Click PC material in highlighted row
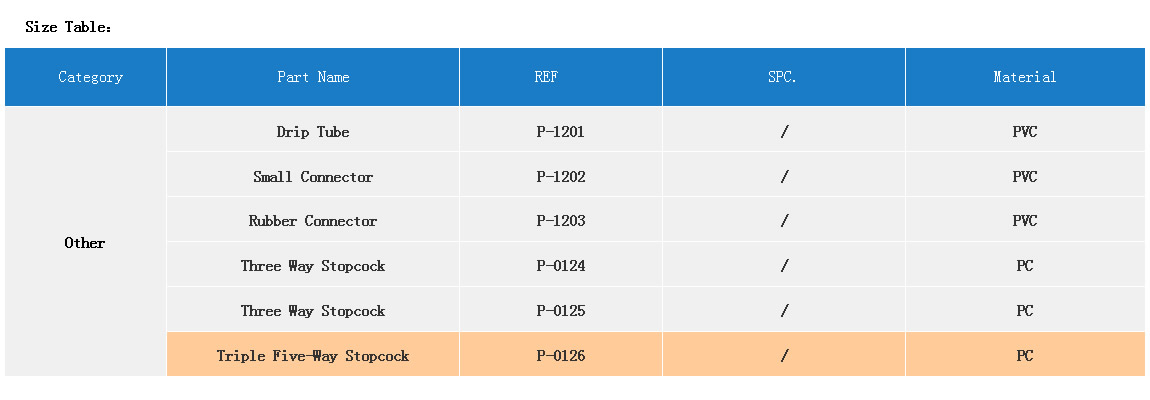This screenshot has height=400, width=1150. (1024, 356)
